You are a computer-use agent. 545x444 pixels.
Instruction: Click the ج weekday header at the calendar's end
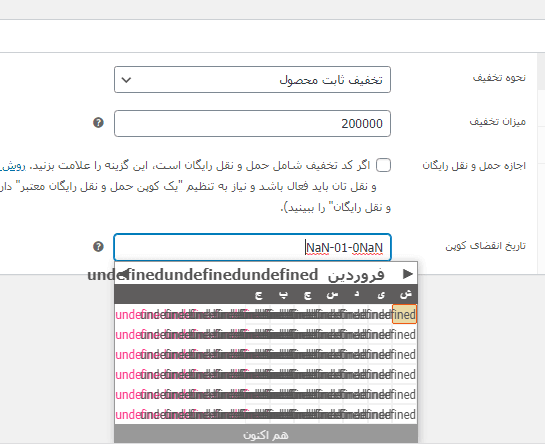point(258,295)
